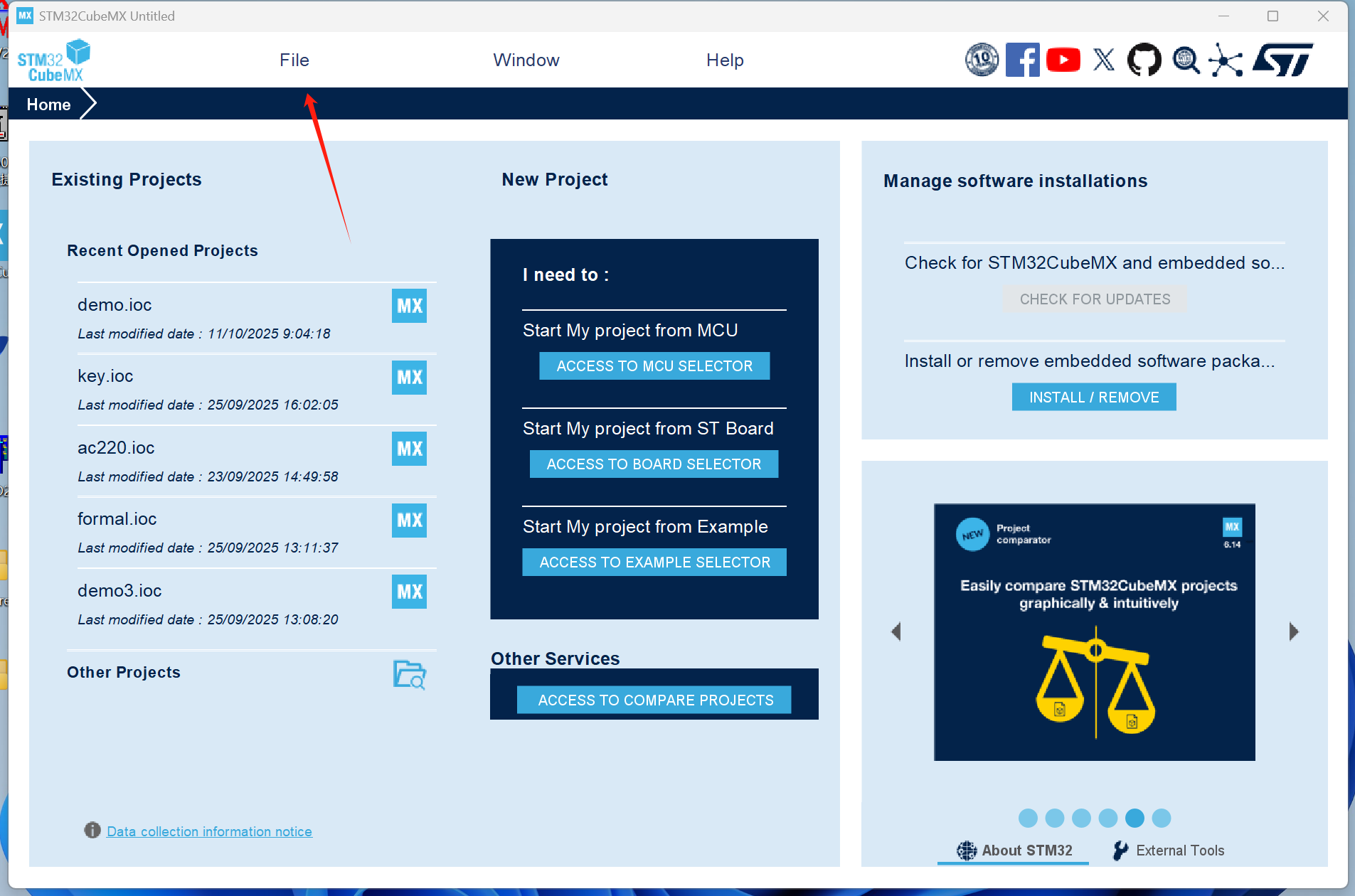Show next carousel slide with right arrow

pyautogui.click(x=1294, y=631)
